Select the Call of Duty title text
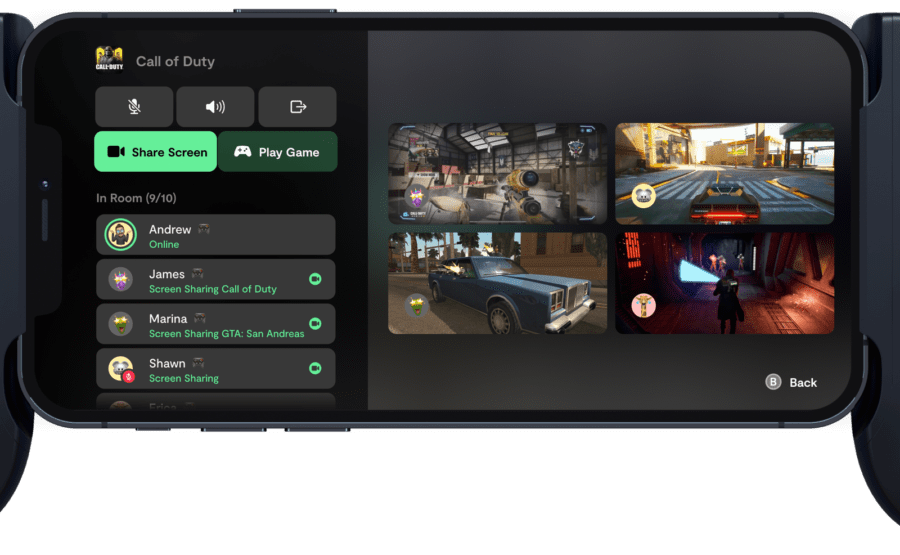 [x=175, y=61]
